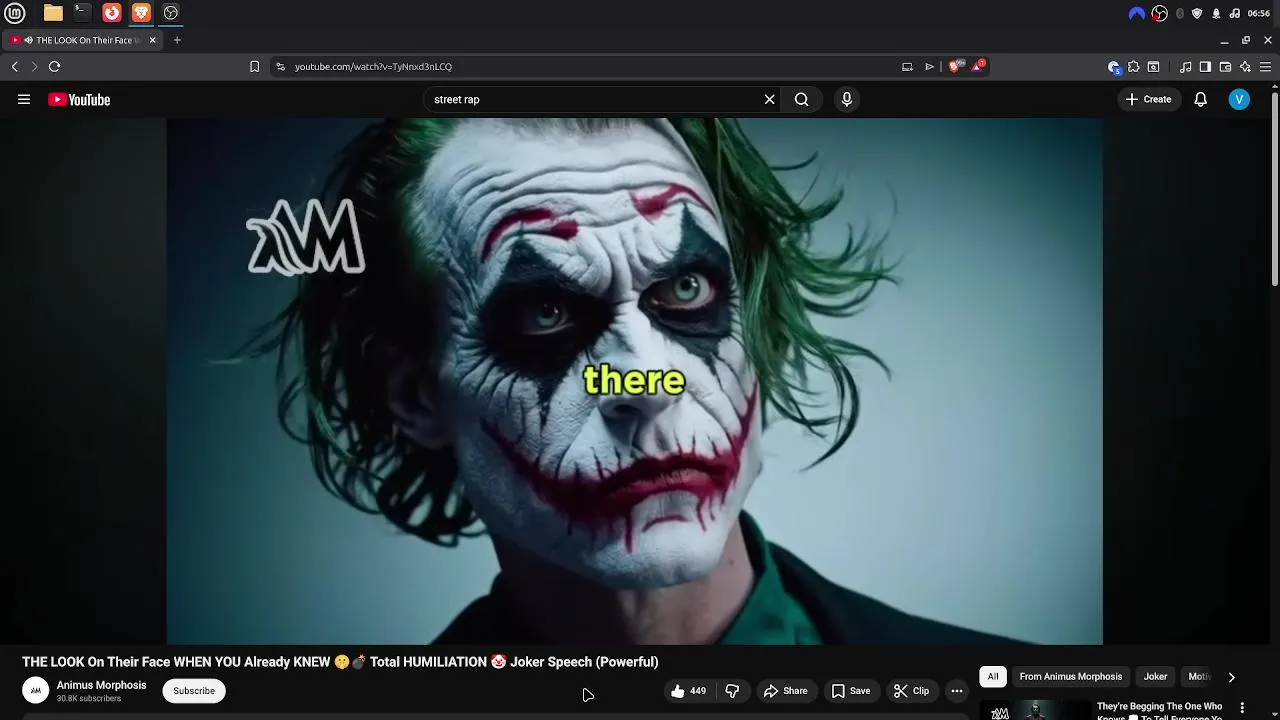Open the Brave playlist music-note icon
1280x720 pixels.
click(x=1186, y=67)
